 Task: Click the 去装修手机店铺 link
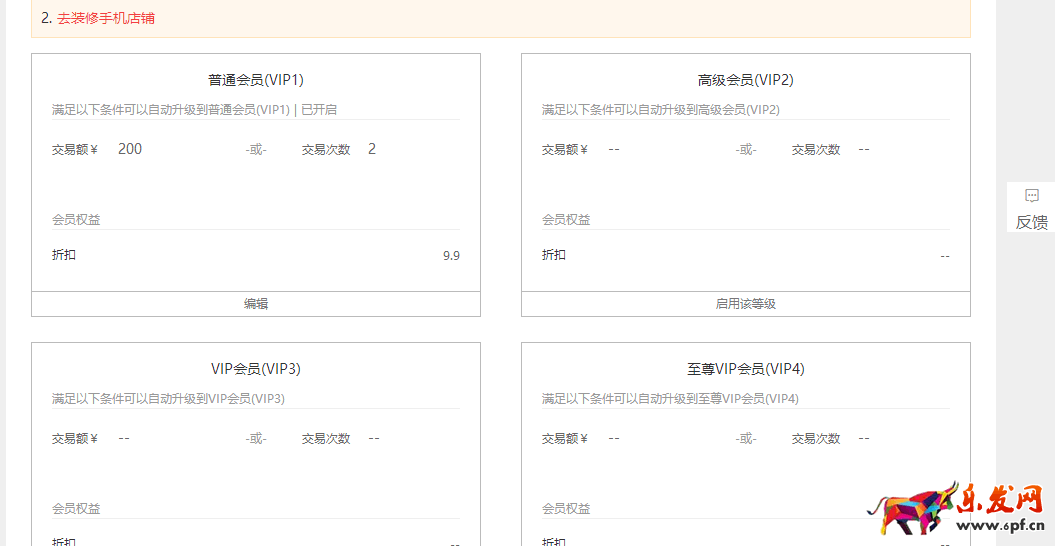click(x=105, y=18)
